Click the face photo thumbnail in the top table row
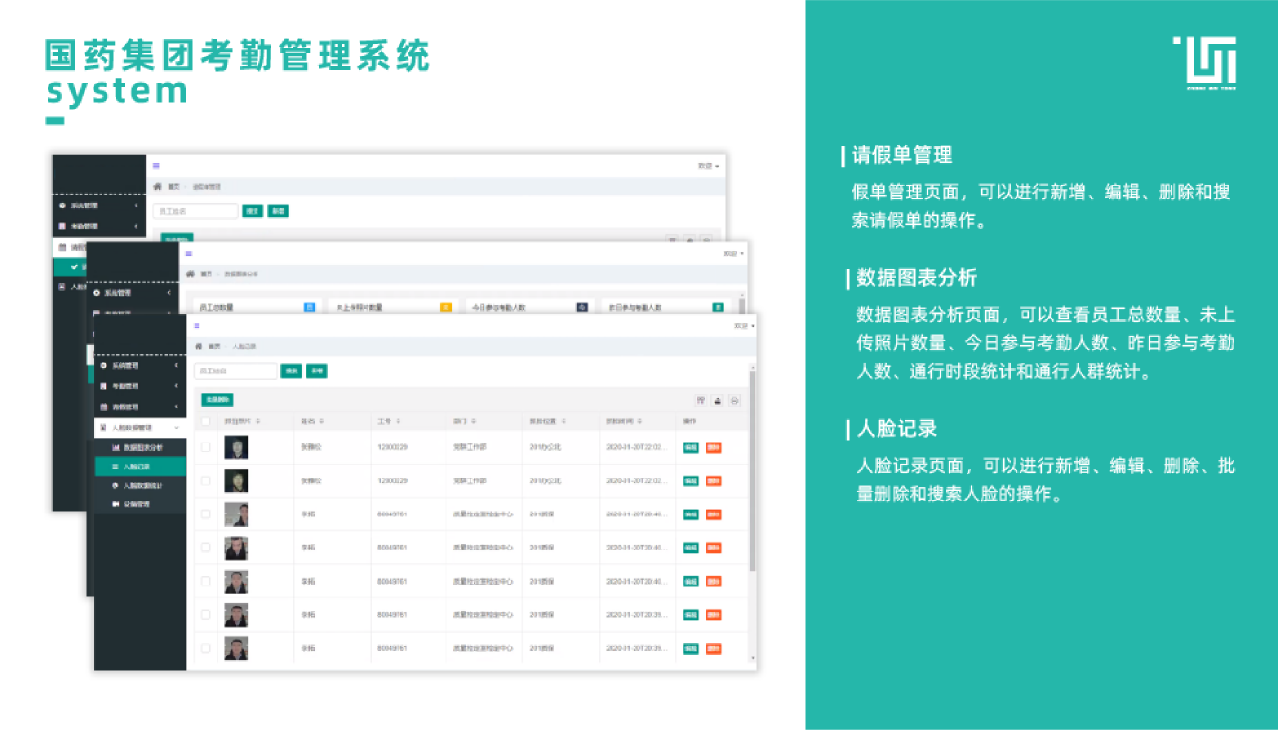This screenshot has height=730, width=1278. tap(236, 447)
